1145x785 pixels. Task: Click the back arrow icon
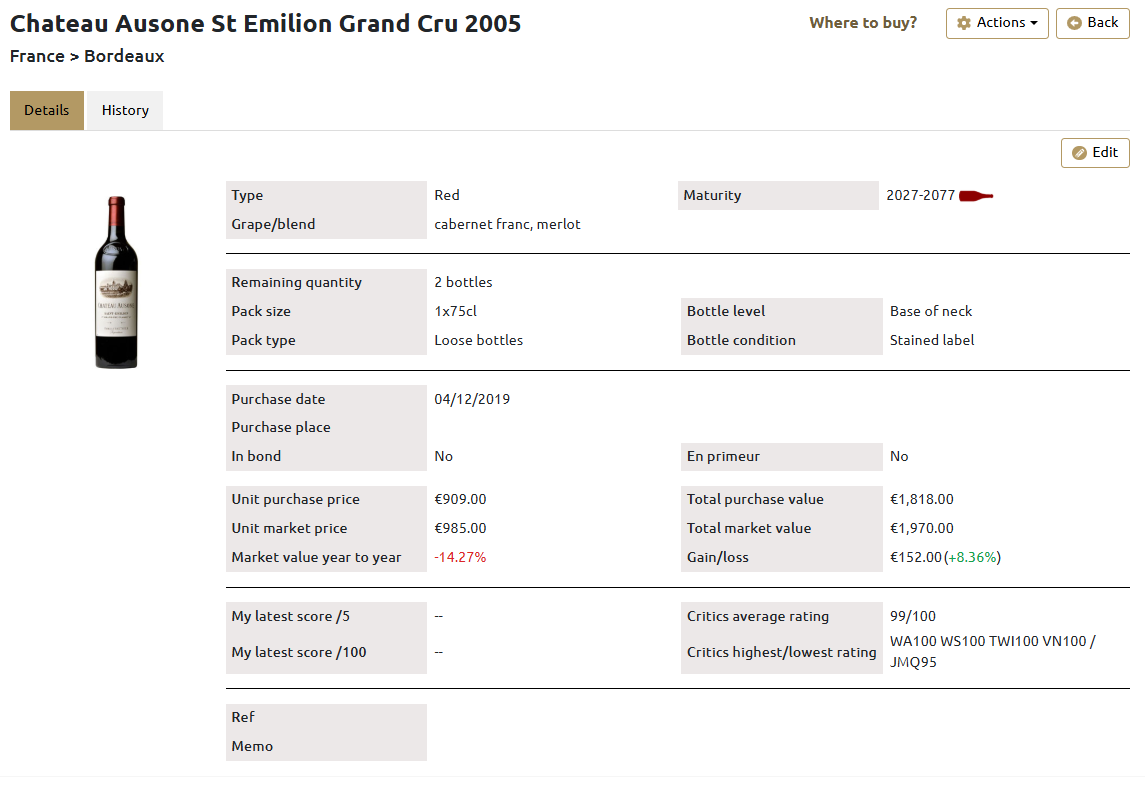click(x=1074, y=23)
